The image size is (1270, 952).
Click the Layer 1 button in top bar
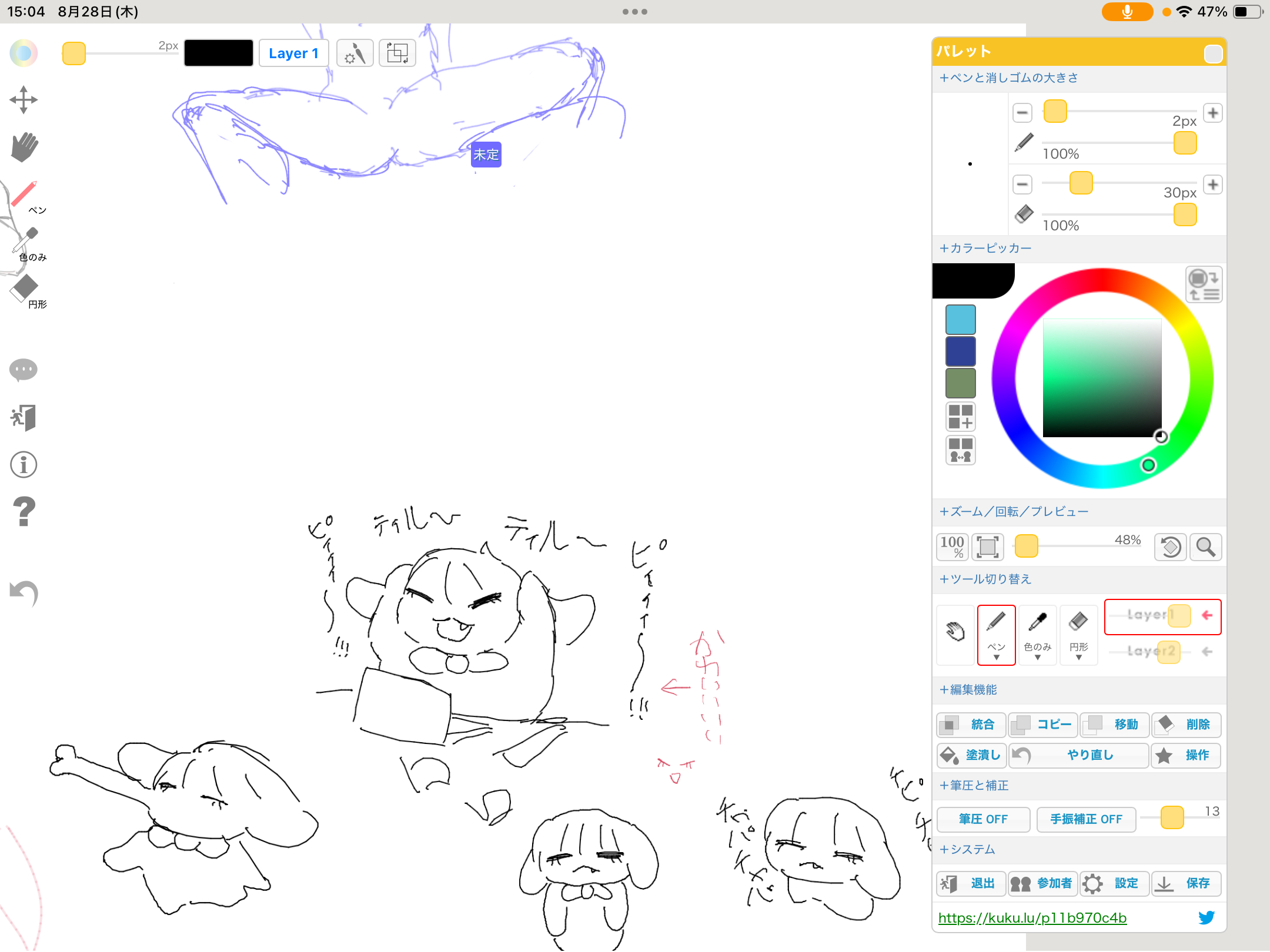(293, 53)
